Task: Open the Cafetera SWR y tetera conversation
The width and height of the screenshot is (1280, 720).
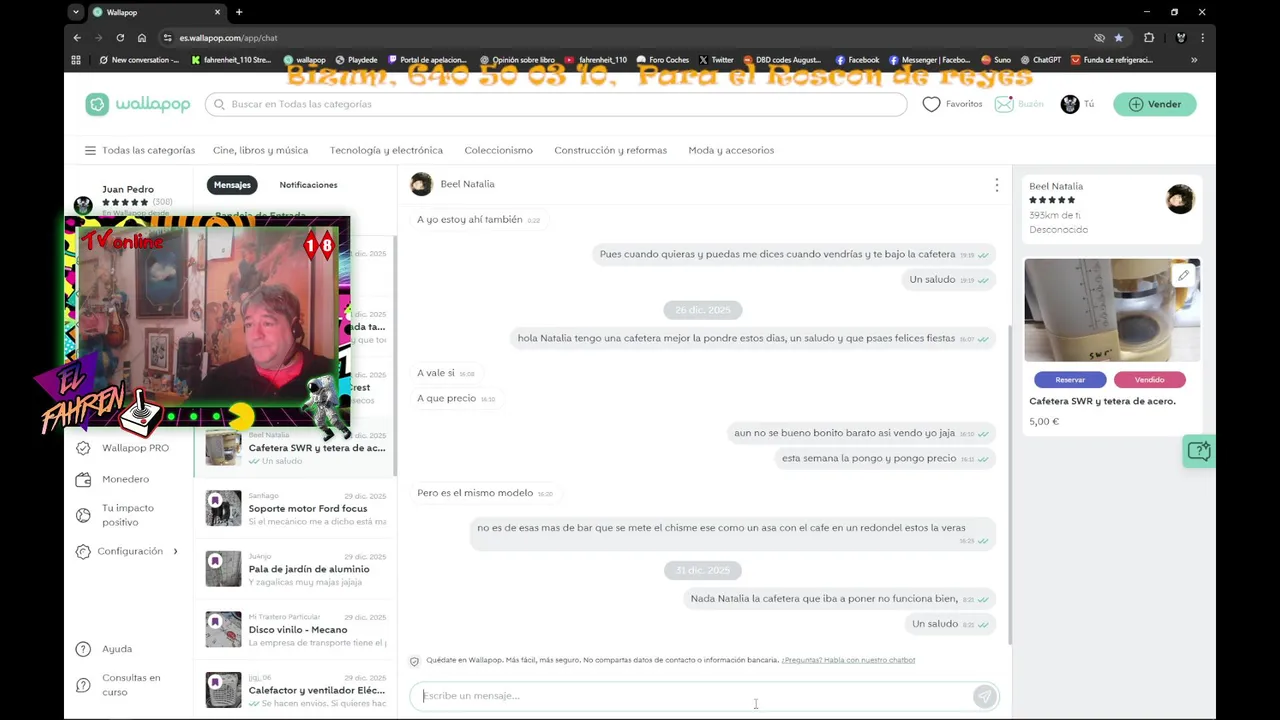Action: [x=296, y=448]
